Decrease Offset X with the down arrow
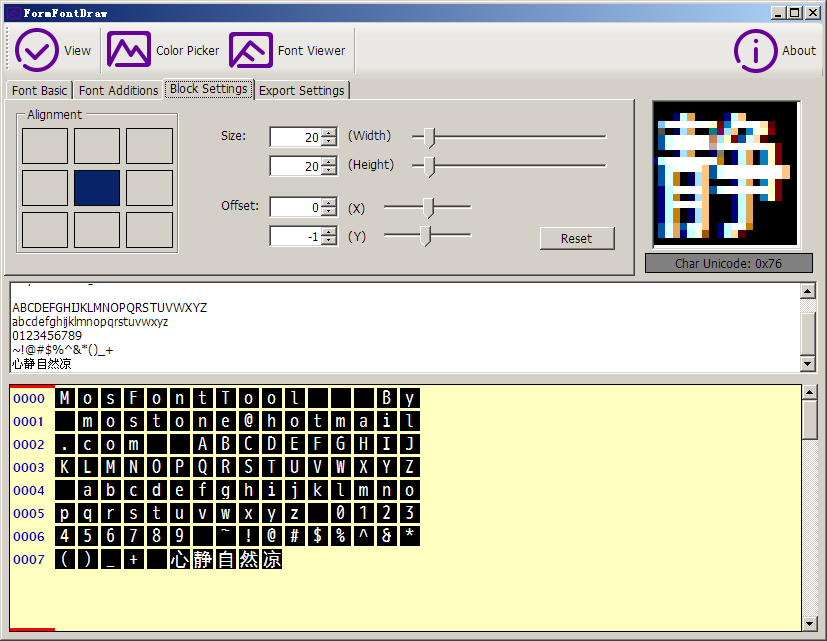 point(329,212)
